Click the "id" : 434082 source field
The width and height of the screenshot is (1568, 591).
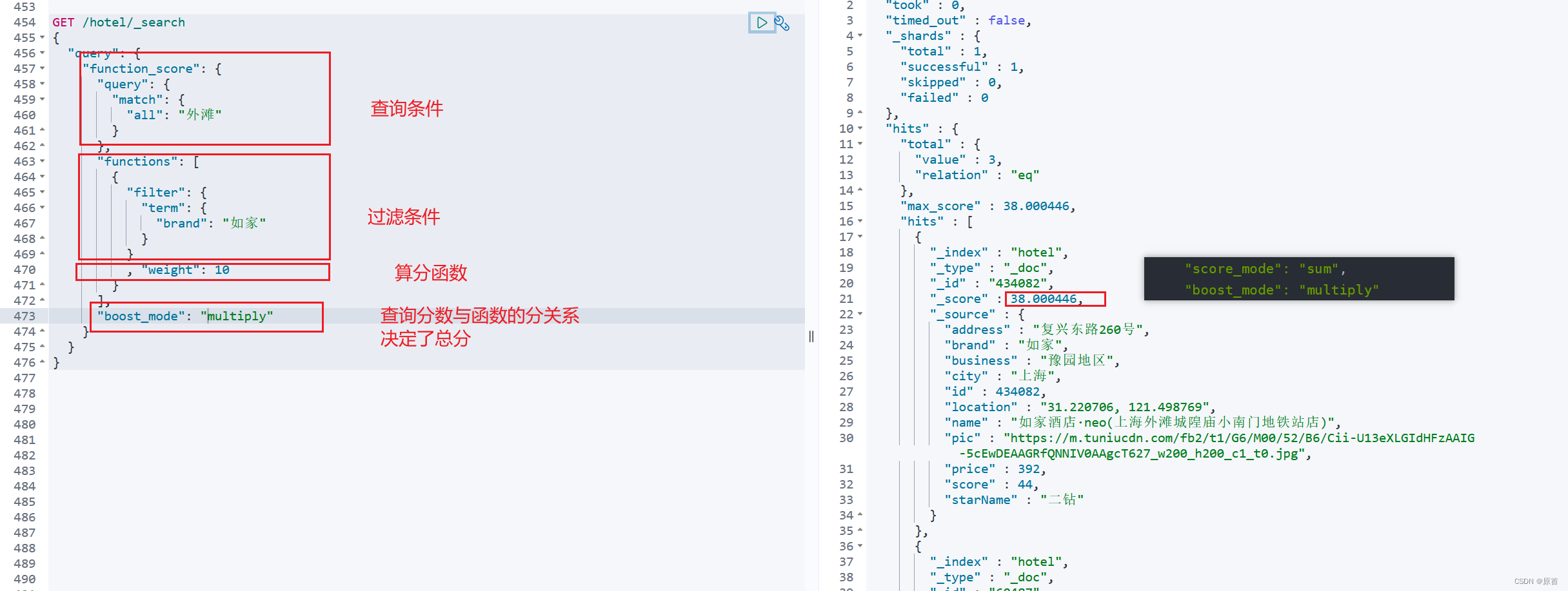pyautogui.click(x=995, y=392)
